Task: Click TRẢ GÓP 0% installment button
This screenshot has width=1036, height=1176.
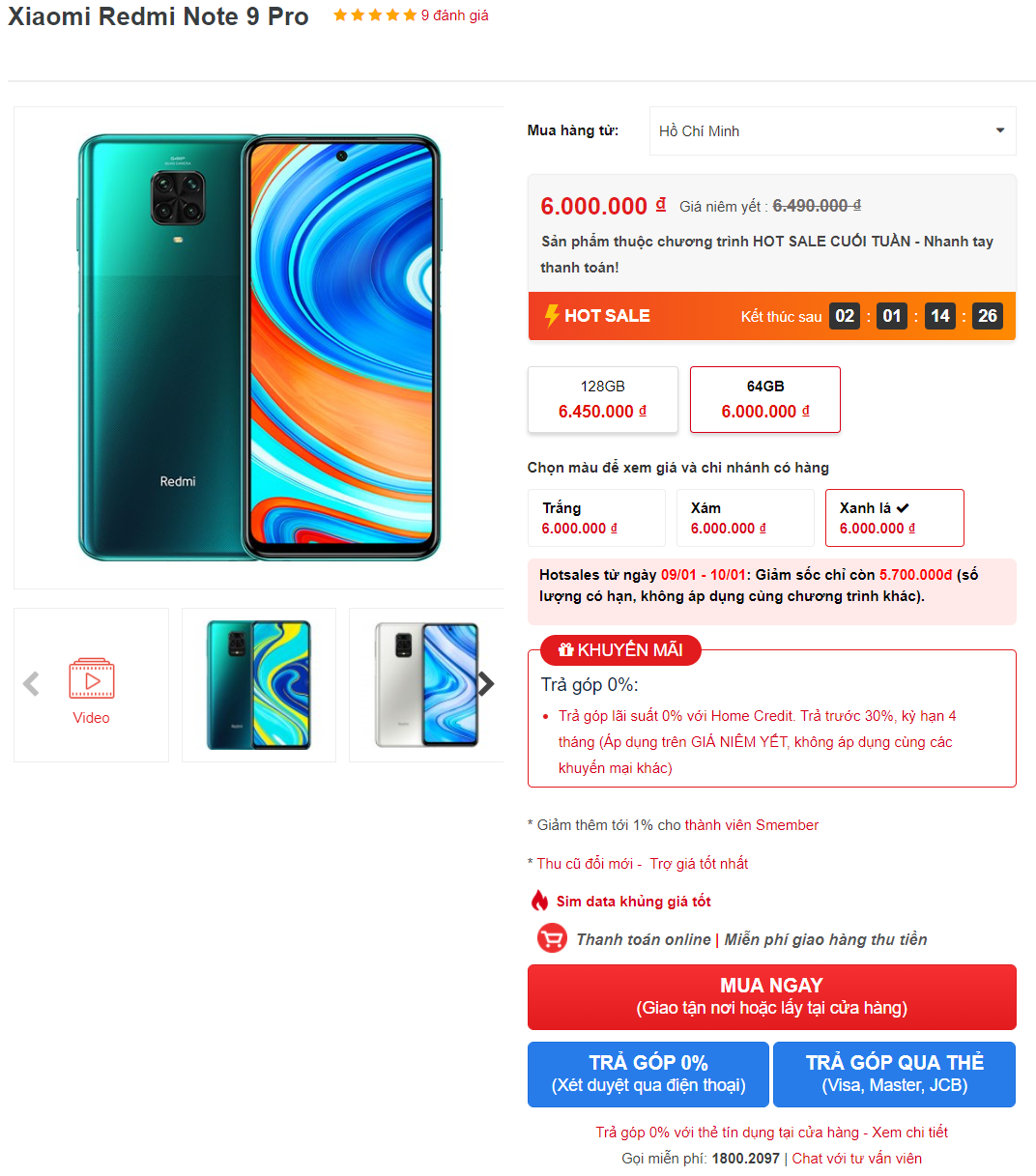Action: click(x=648, y=1075)
